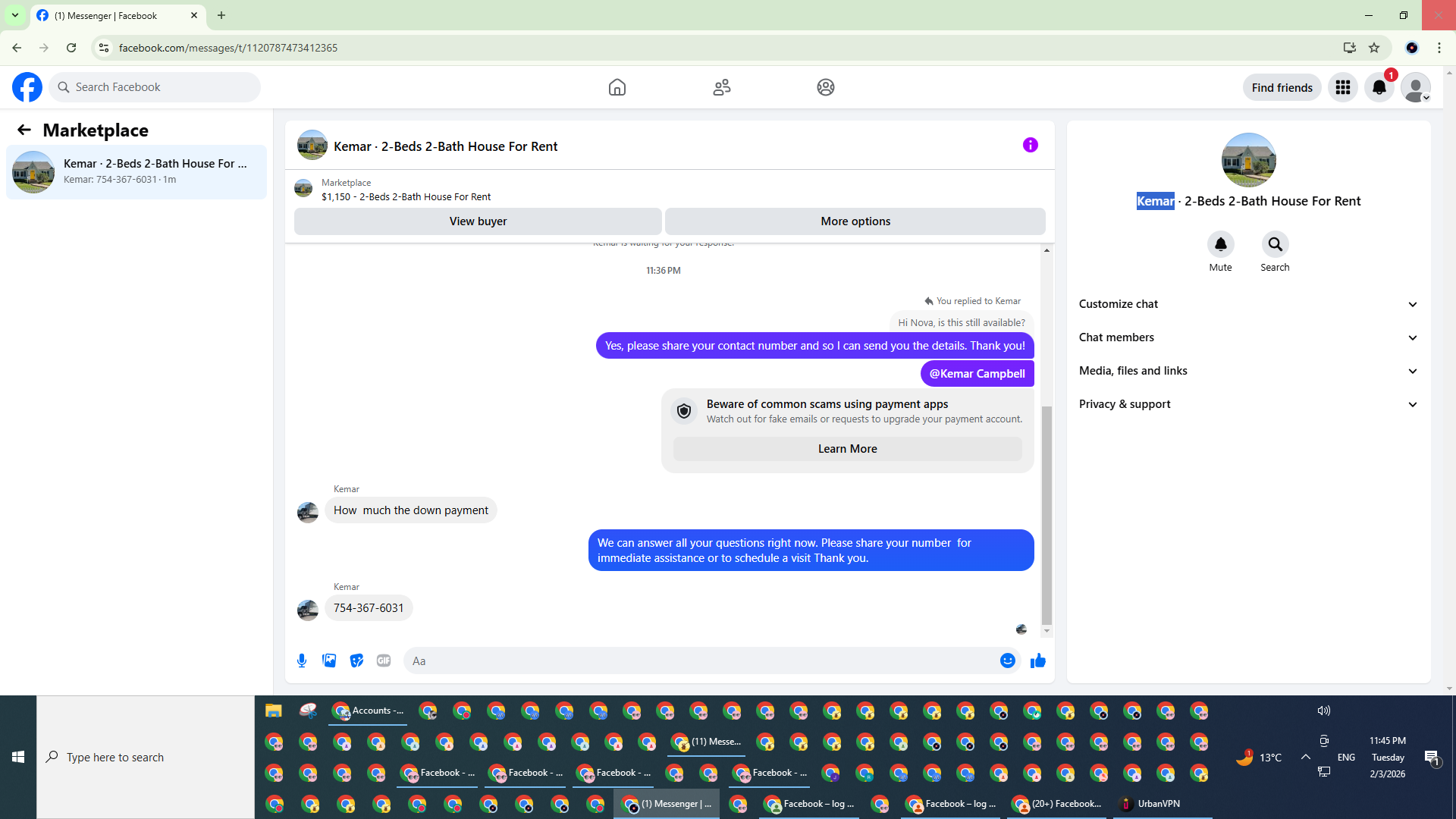Send a thumbs-up like
This screenshot has width=1456, height=819.
click(1038, 661)
